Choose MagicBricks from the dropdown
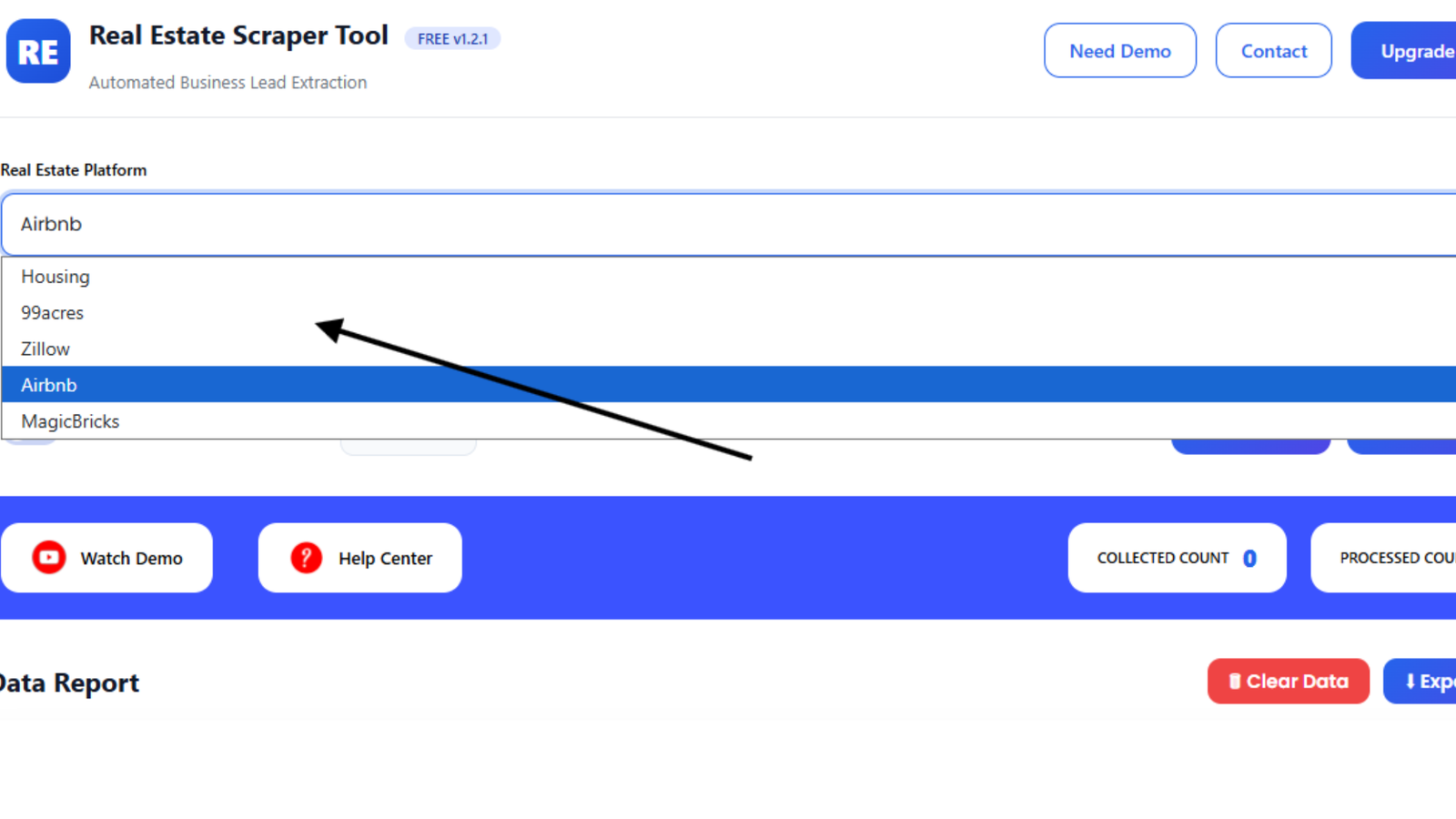Viewport: 1456px width, 819px height. pyautogui.click(x=728, y=421)
